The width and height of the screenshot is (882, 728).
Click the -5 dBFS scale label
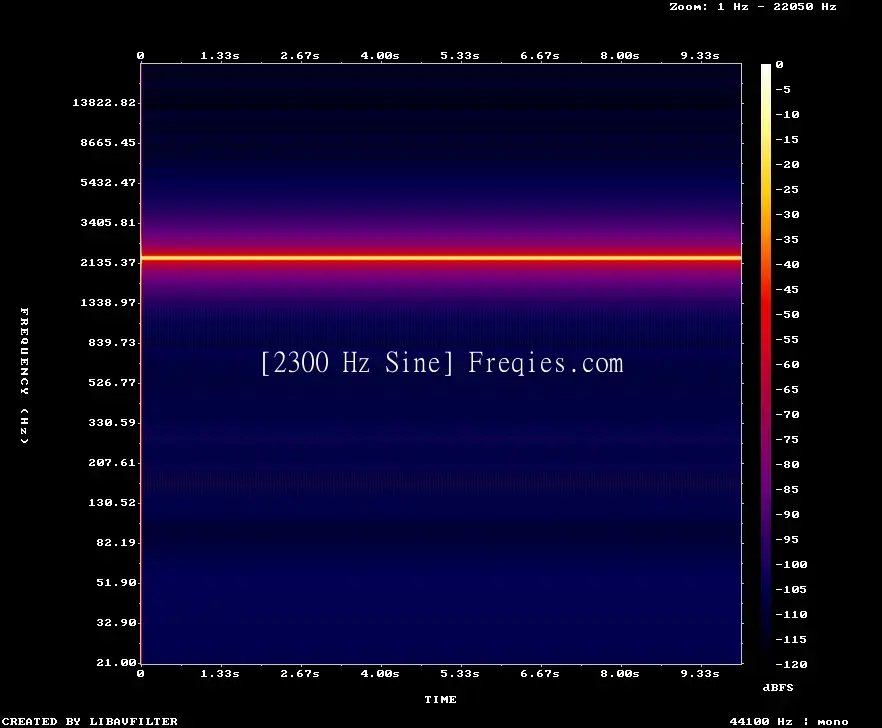[x=783, y=89]
